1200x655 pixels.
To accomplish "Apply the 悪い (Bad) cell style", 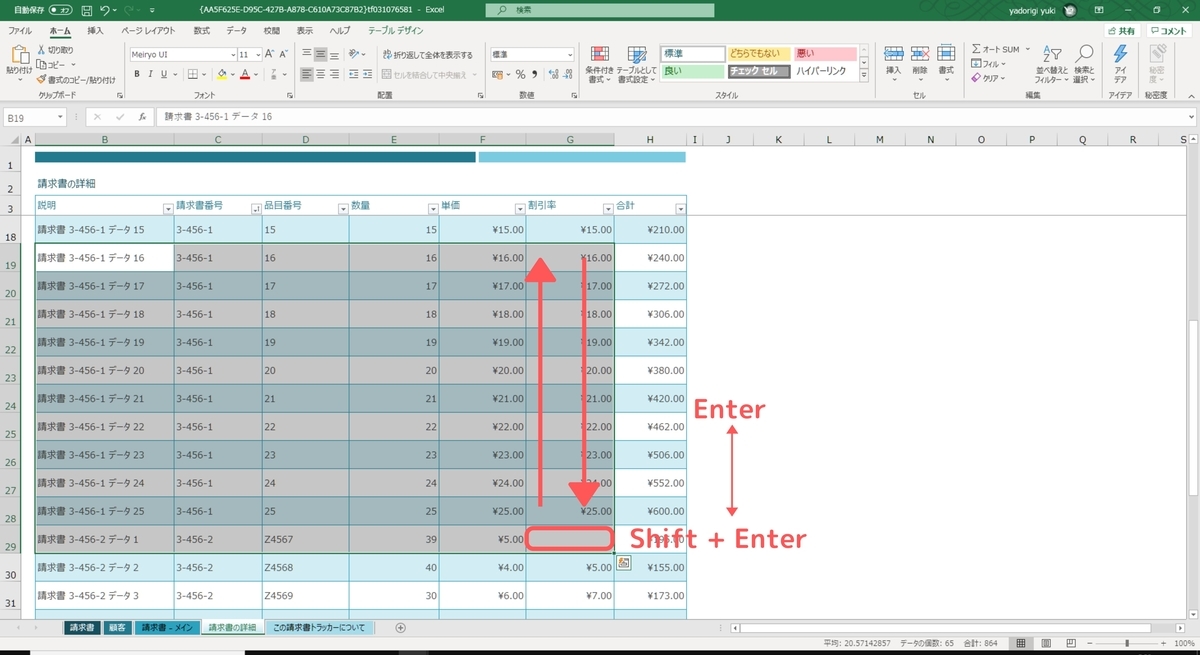I will pyautogui.click(x=825, y=53).
